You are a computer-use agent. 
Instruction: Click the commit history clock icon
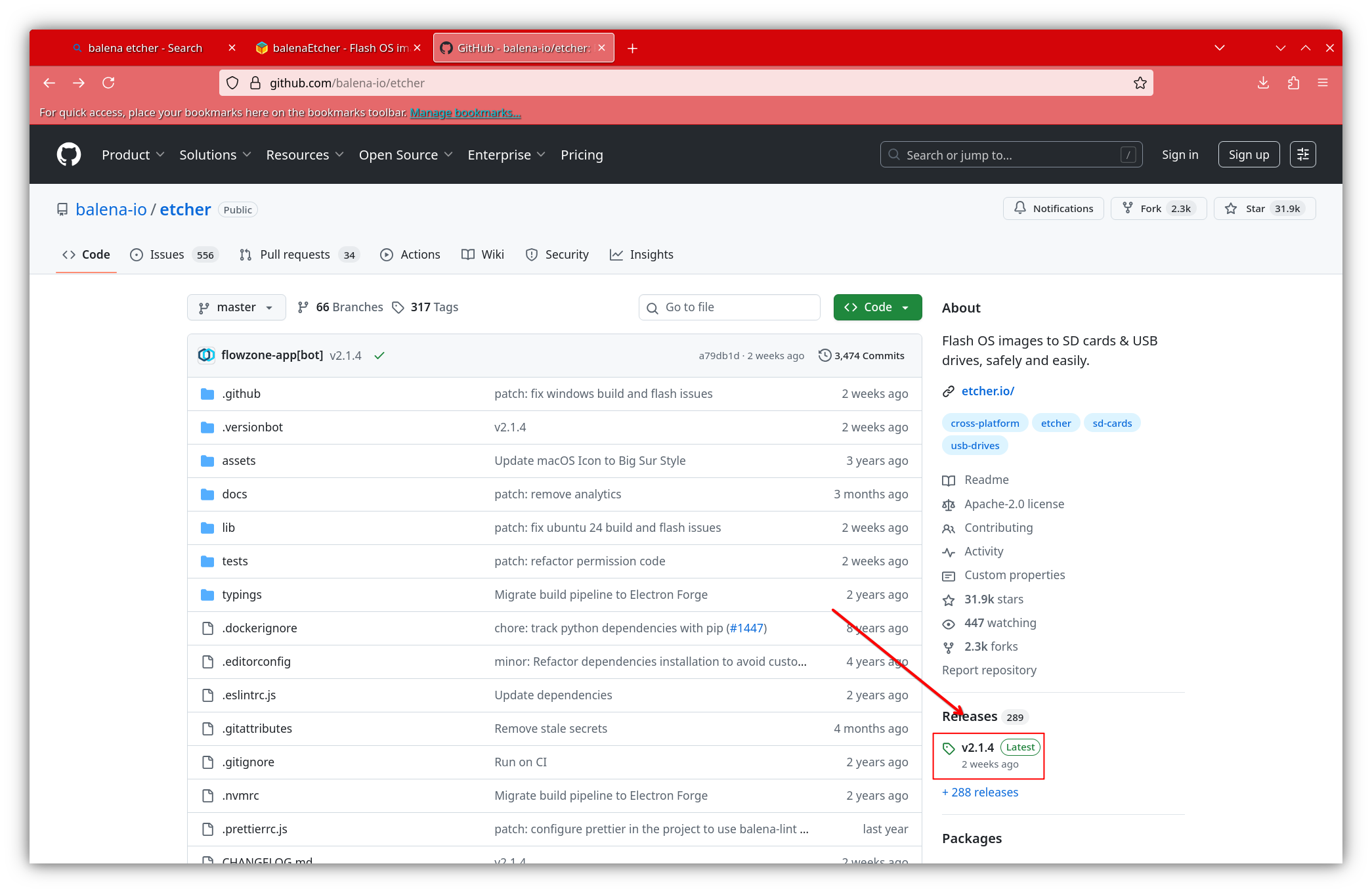click(825, 355)
